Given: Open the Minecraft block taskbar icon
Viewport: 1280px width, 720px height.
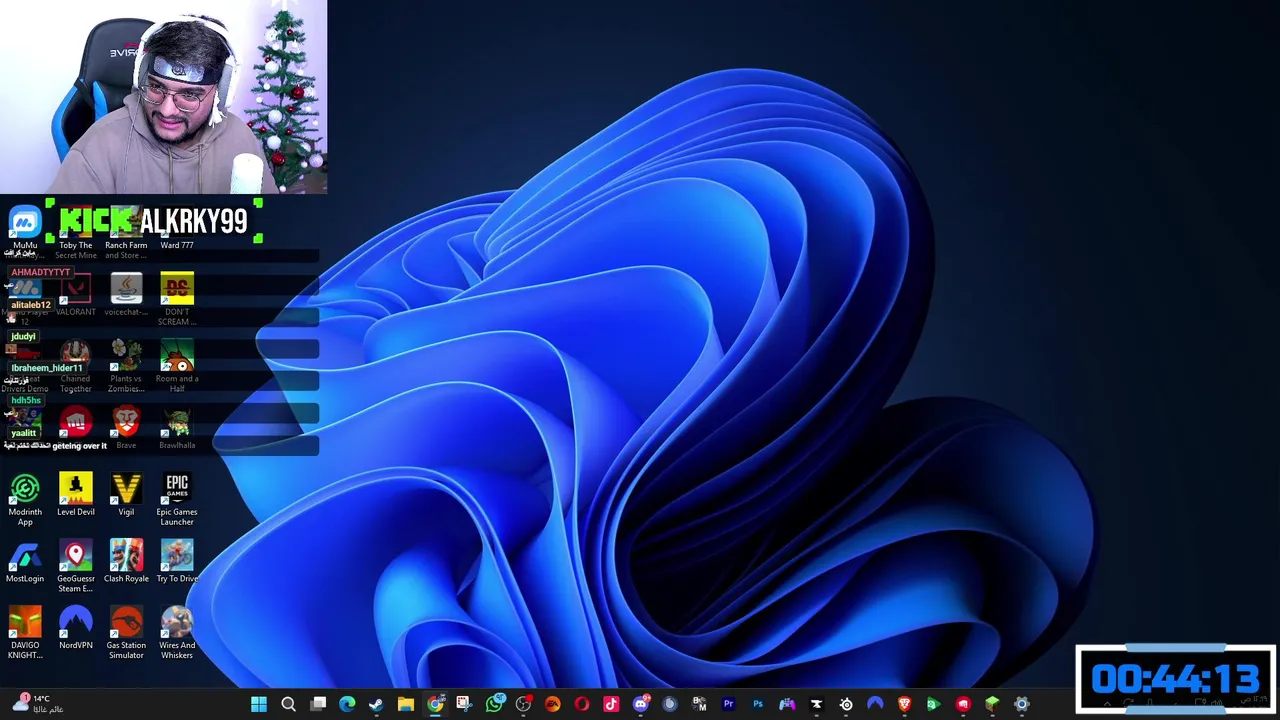Looking at the screenshot, I should (992, 704).
